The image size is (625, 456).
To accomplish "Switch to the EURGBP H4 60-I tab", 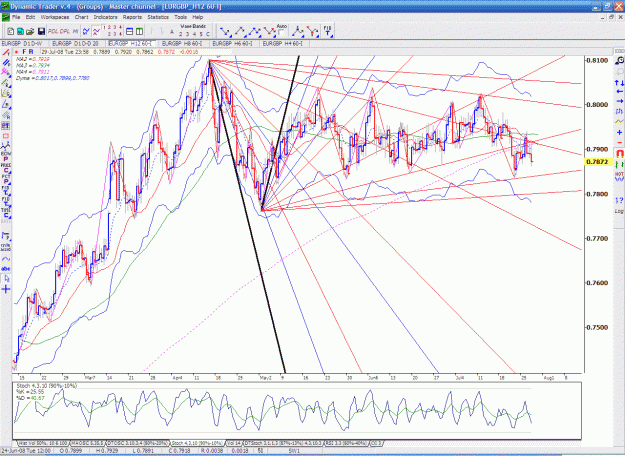I will (283, 43).
